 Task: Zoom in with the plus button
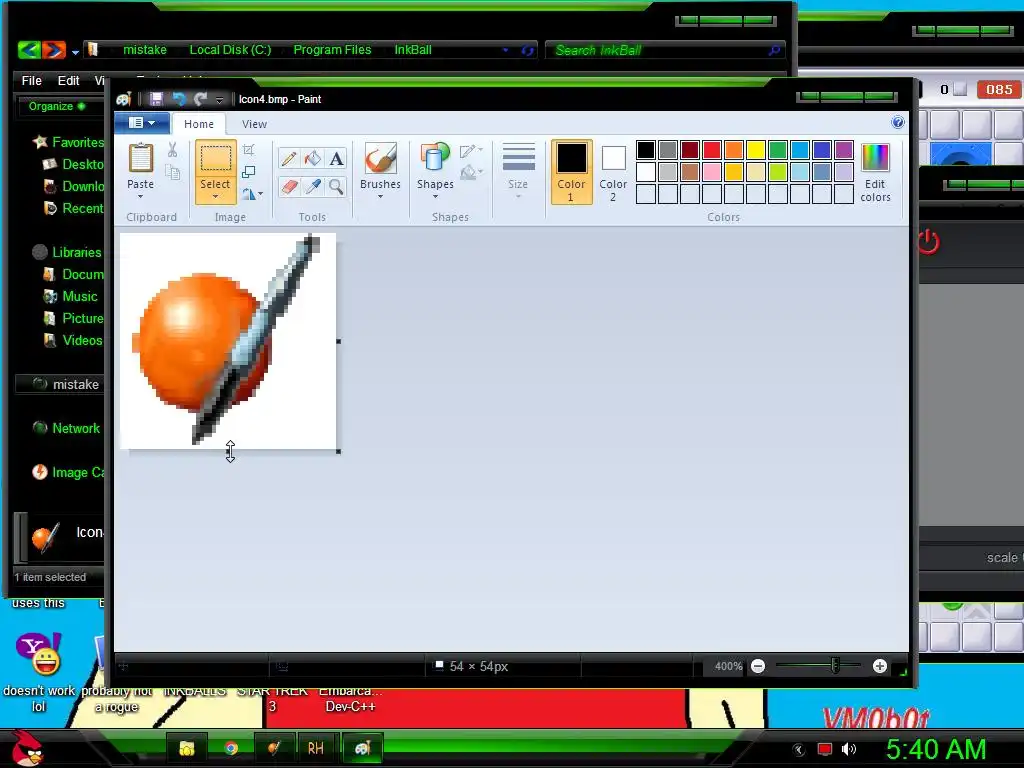(880, 666)
